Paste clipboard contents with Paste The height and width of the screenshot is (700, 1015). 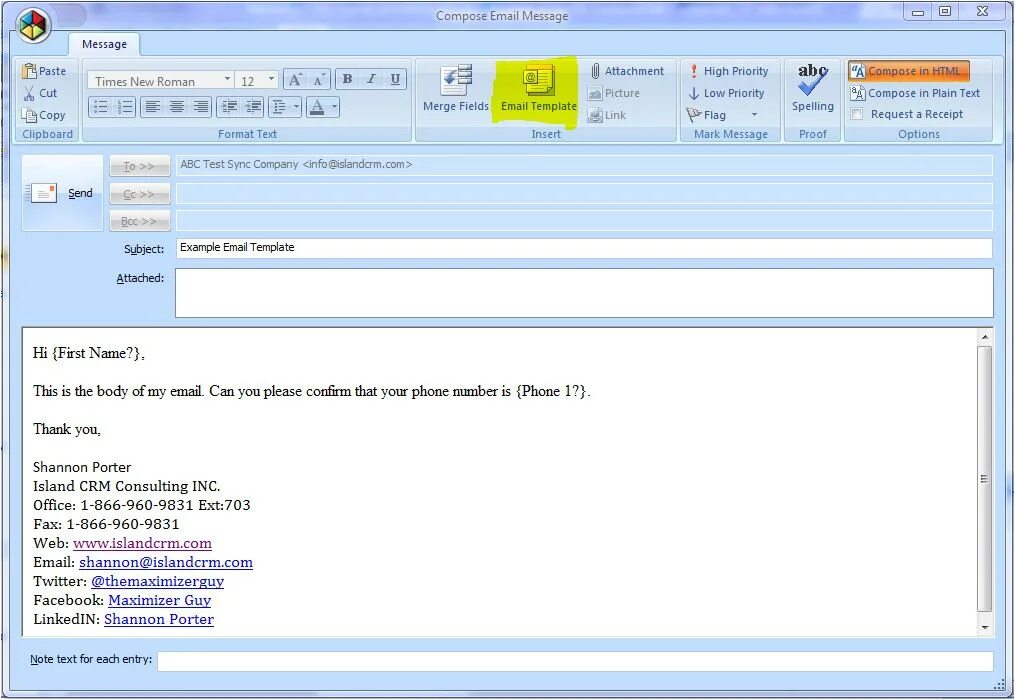44,71
